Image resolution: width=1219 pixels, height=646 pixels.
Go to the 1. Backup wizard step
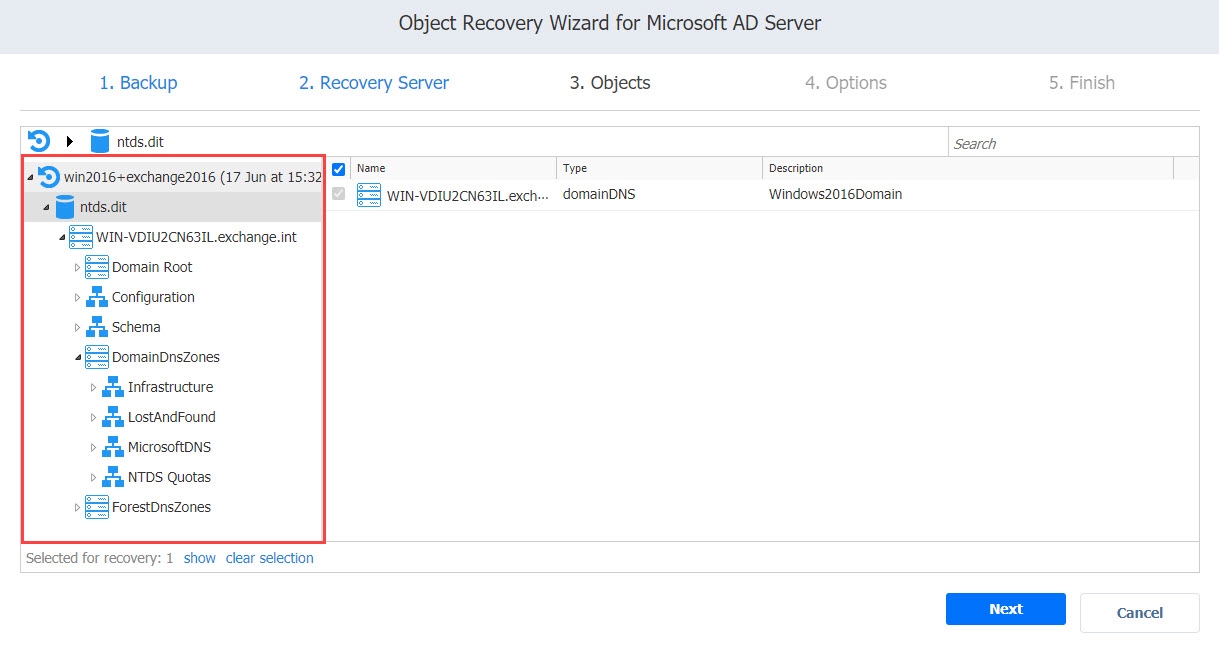tap(138, 83)
